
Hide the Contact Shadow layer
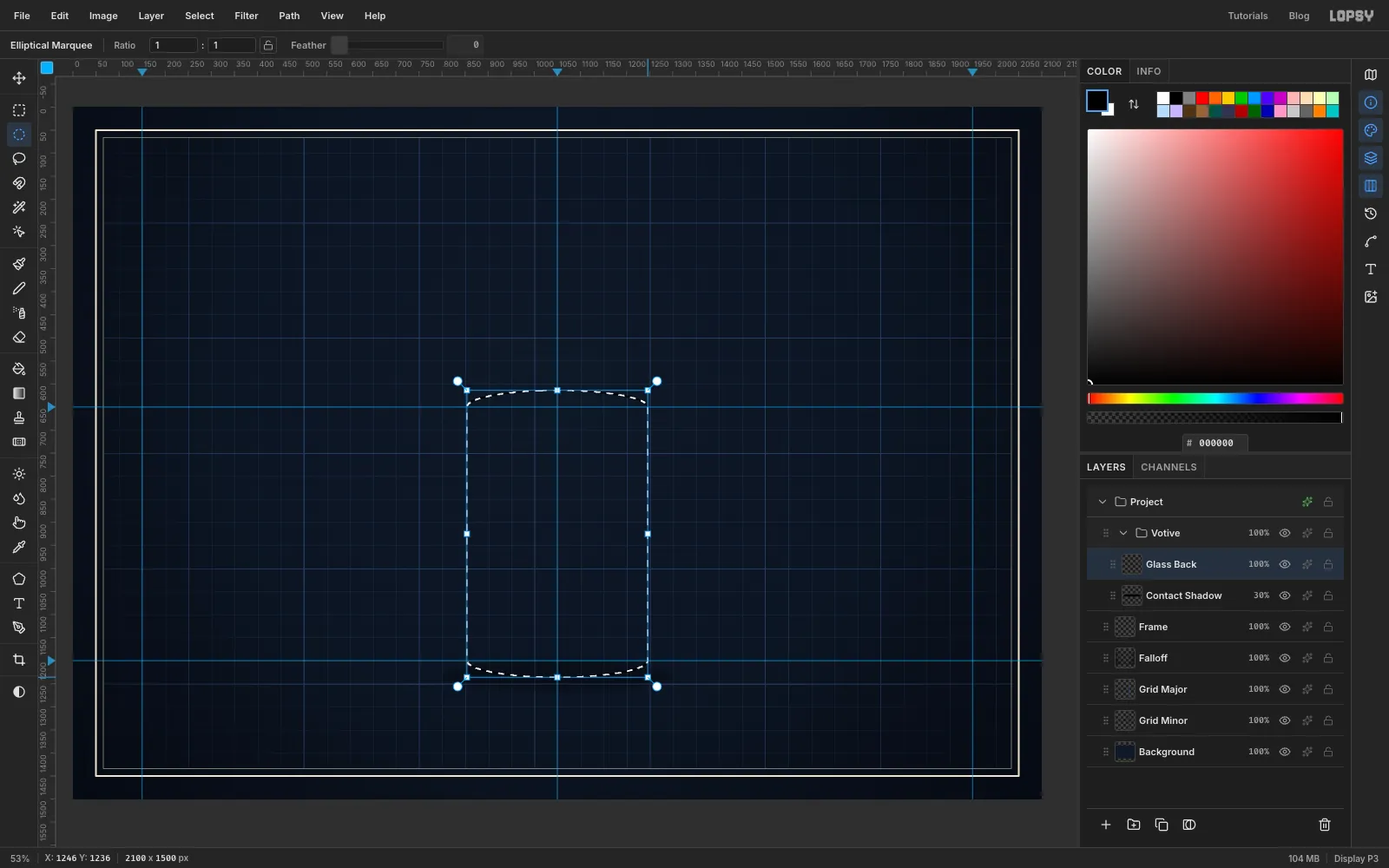click(1285, 595)
